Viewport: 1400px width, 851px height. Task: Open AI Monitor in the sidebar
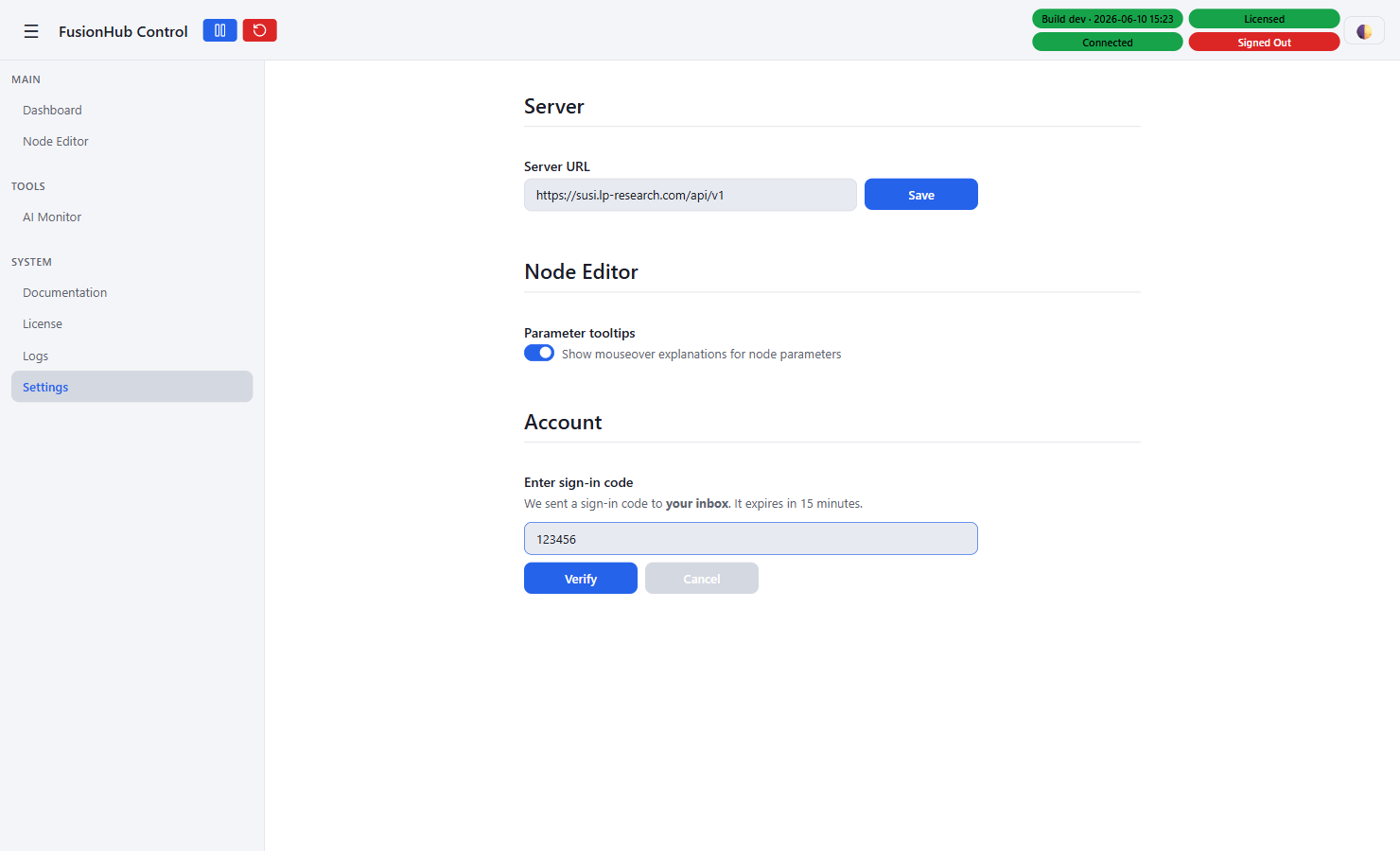click(x=131, y=217)
